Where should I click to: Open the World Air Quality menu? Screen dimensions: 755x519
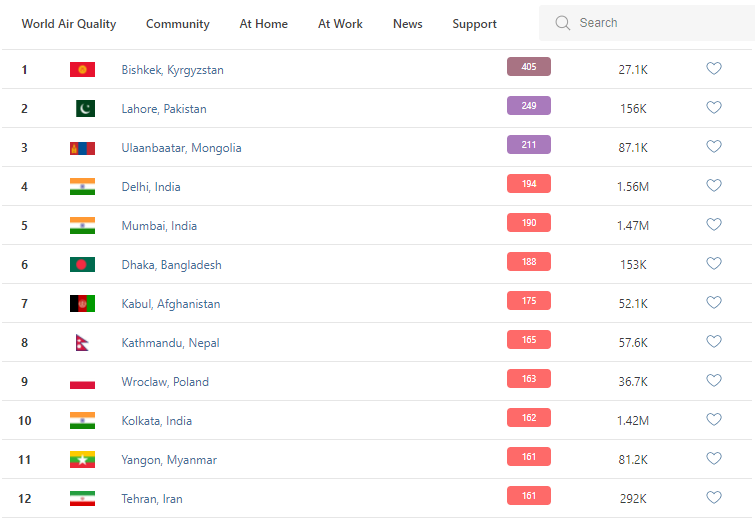point(69,24)
